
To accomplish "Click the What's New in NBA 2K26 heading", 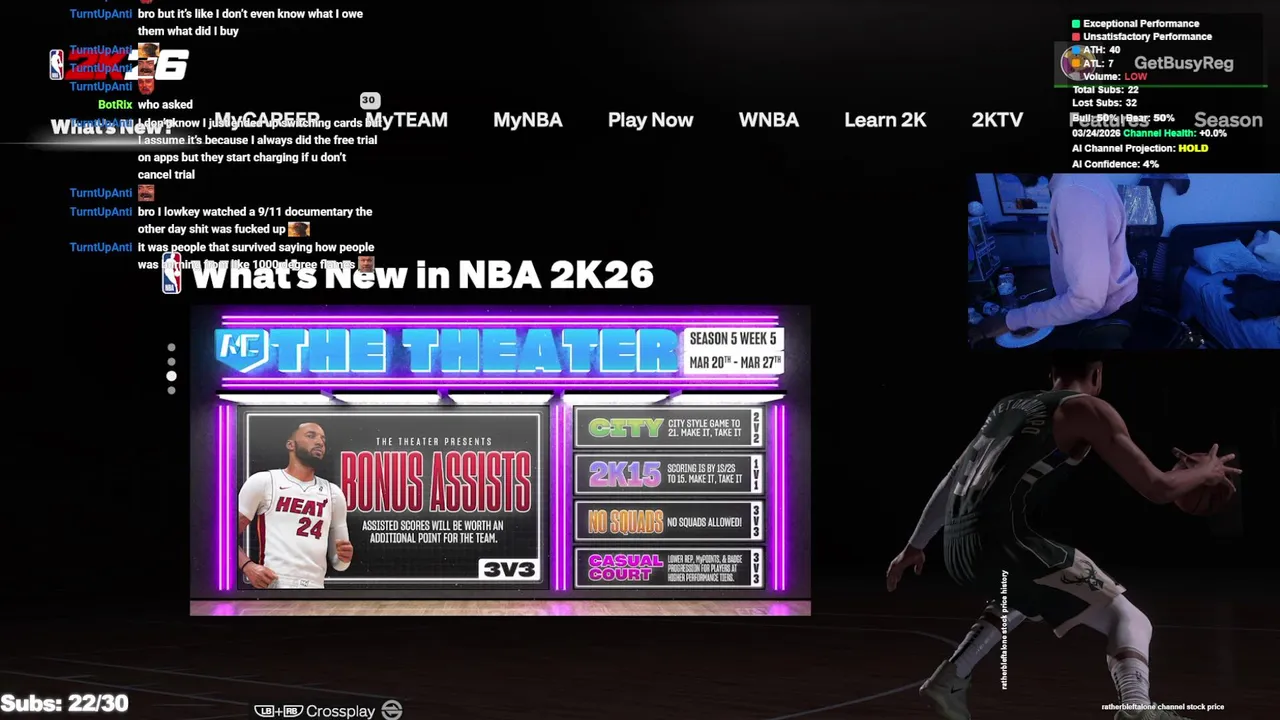I will [x=422, y=275].
